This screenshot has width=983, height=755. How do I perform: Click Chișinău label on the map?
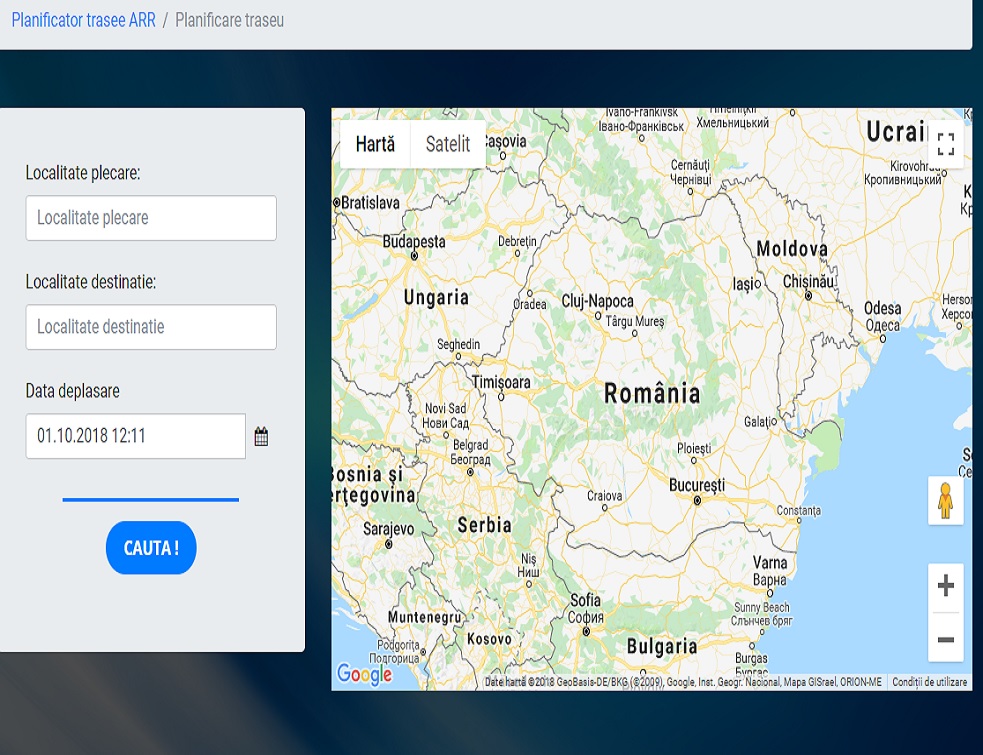808,282
